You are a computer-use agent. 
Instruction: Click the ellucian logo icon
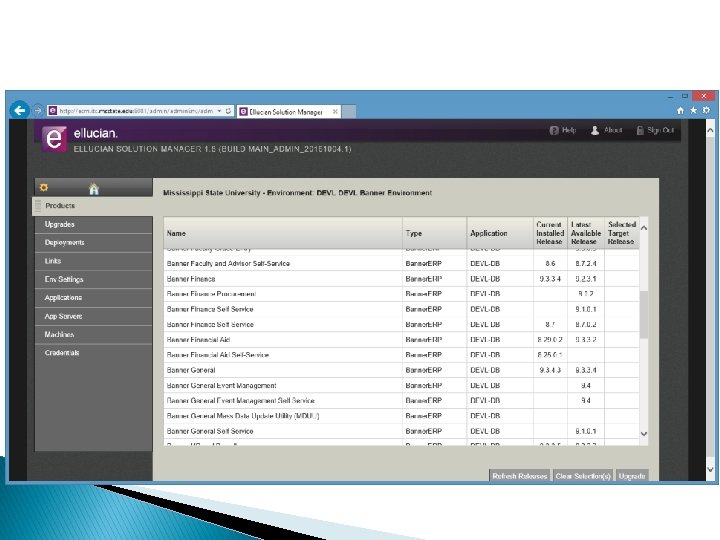click(x=54, y=138)
